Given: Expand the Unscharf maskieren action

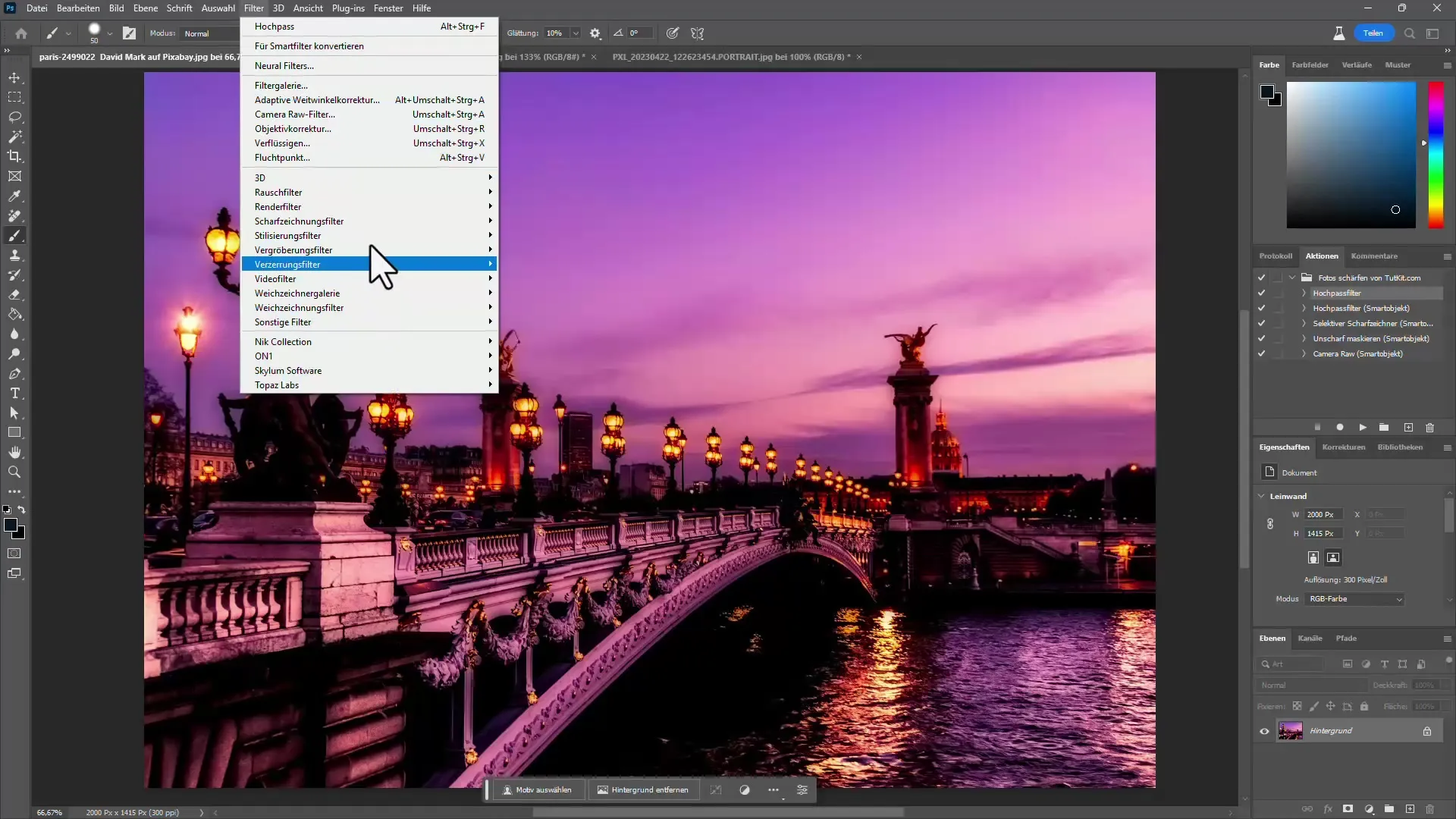Looking at the screenshot, I should (x=1304, y=339).
